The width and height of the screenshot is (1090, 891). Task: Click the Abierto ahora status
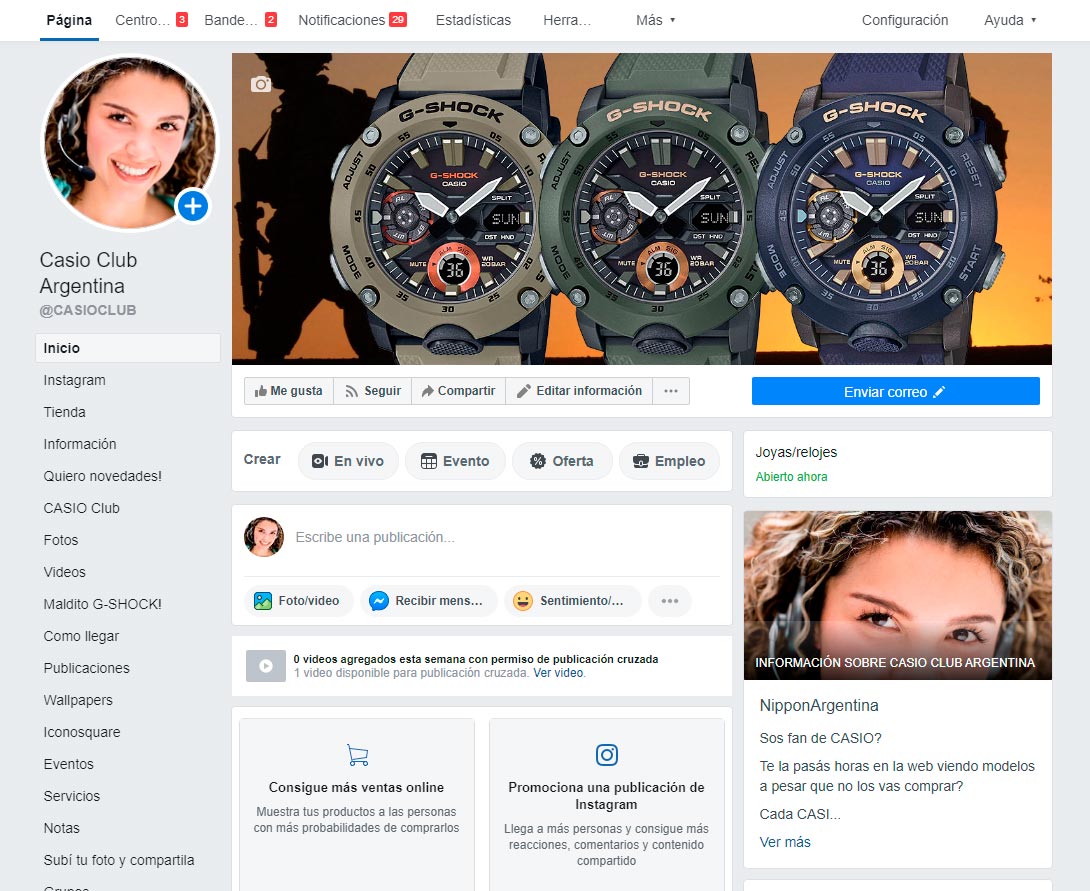791,477
